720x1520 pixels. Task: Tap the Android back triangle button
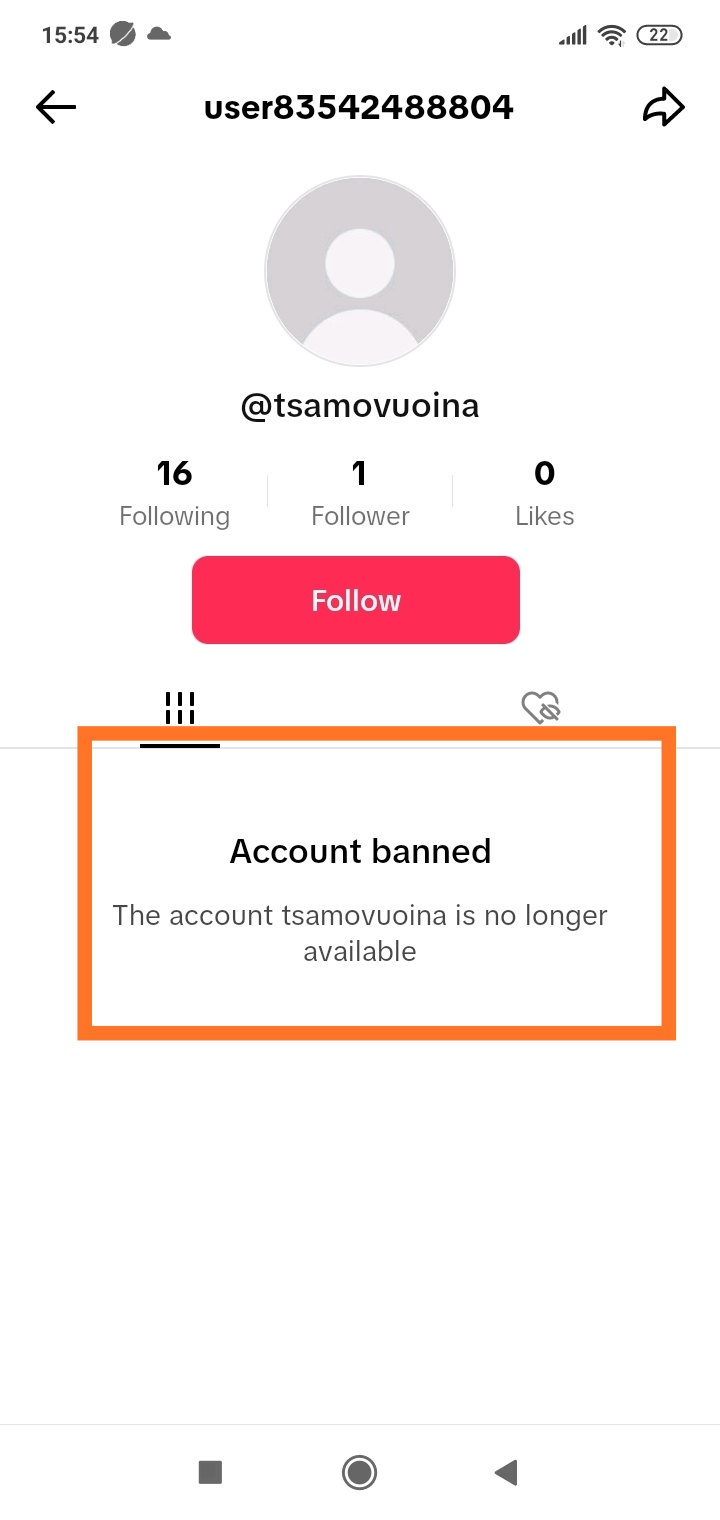tap(506, 1472)
